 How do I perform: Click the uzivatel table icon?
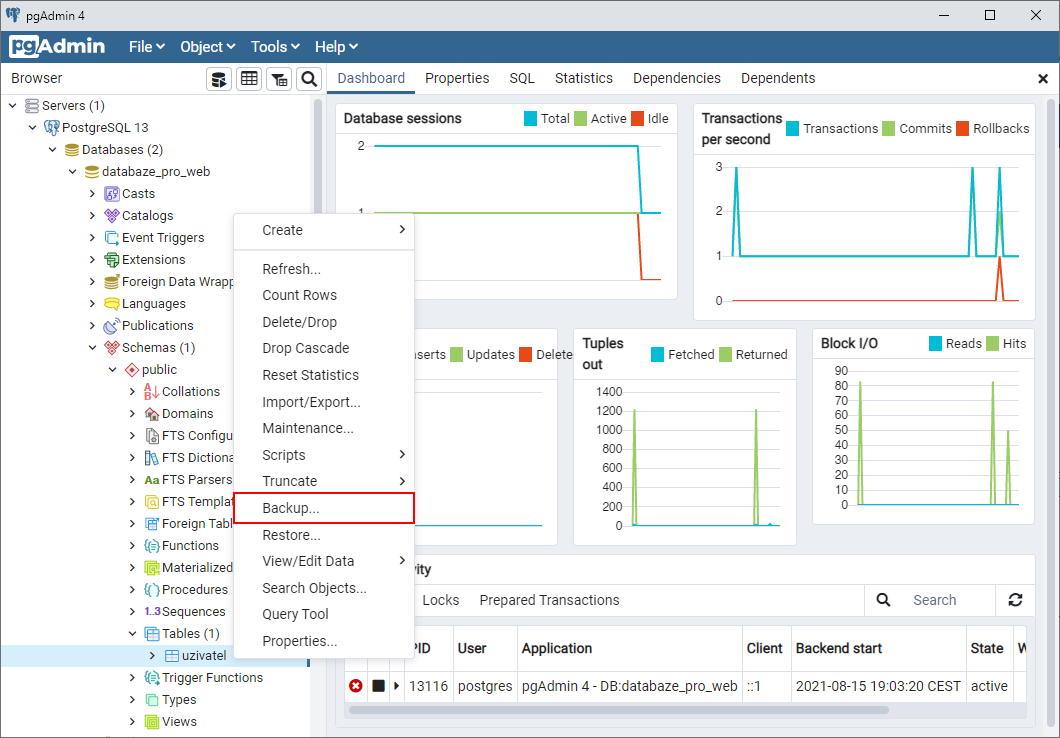[172, 656]
